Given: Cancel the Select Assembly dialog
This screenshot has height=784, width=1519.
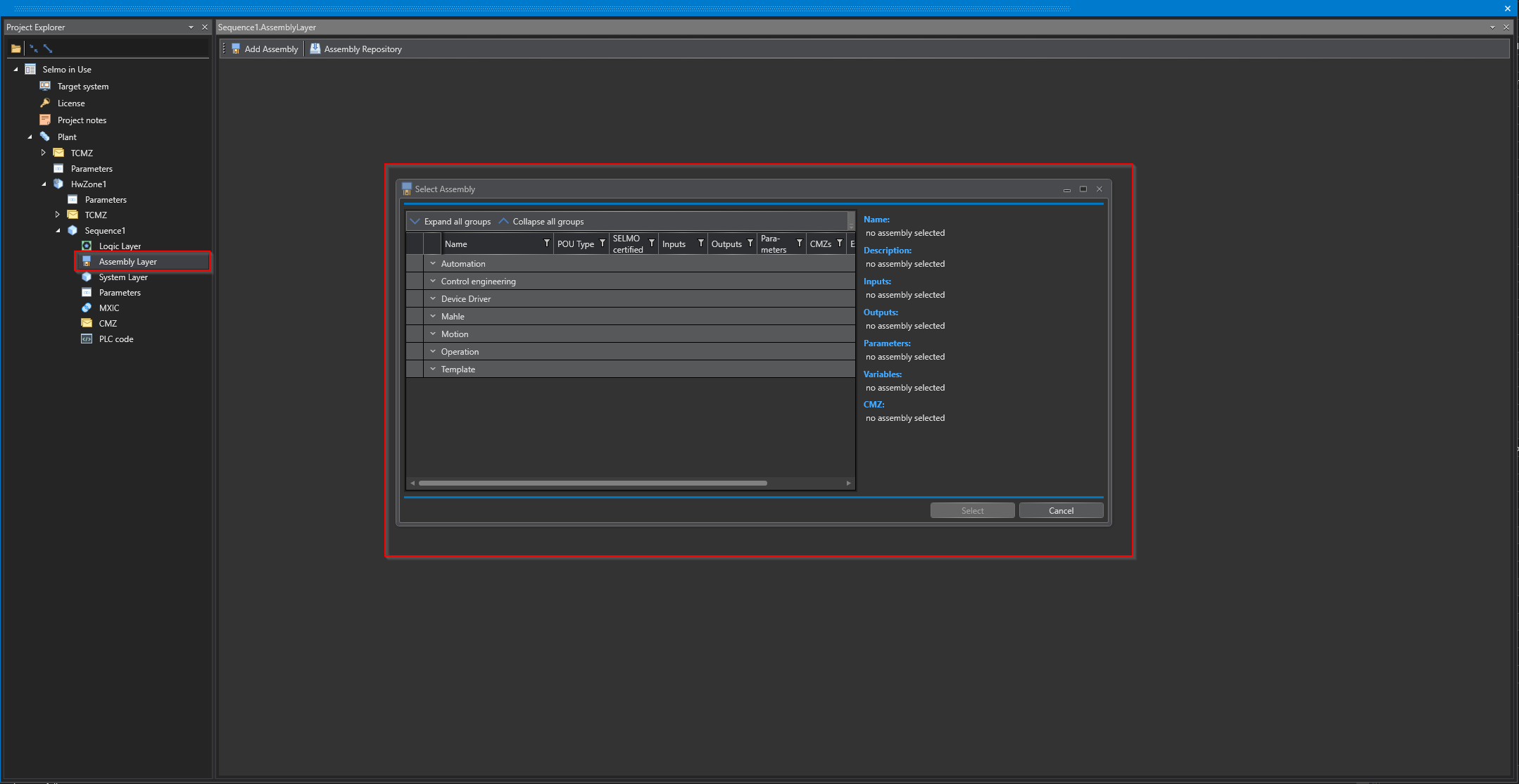Looking at the screenshot, I should click(x=1061, y=510).
